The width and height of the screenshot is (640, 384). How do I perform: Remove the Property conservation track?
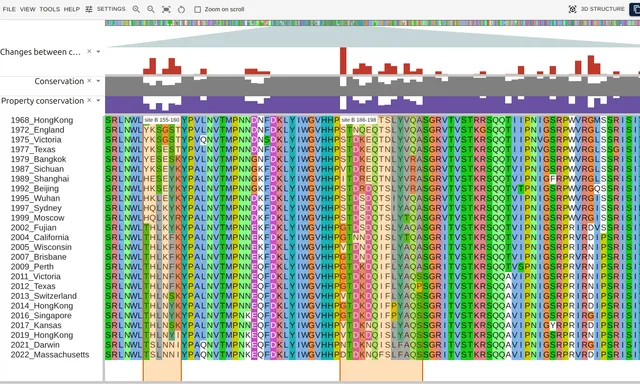(x=89, y=100)
